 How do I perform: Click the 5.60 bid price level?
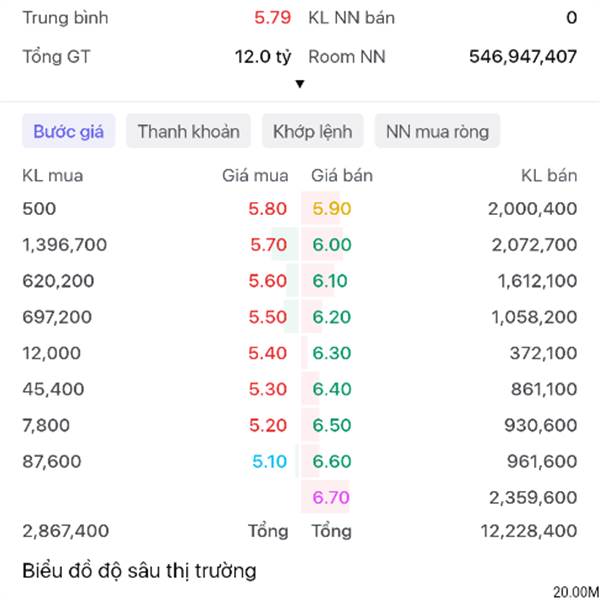coord(268,281)
